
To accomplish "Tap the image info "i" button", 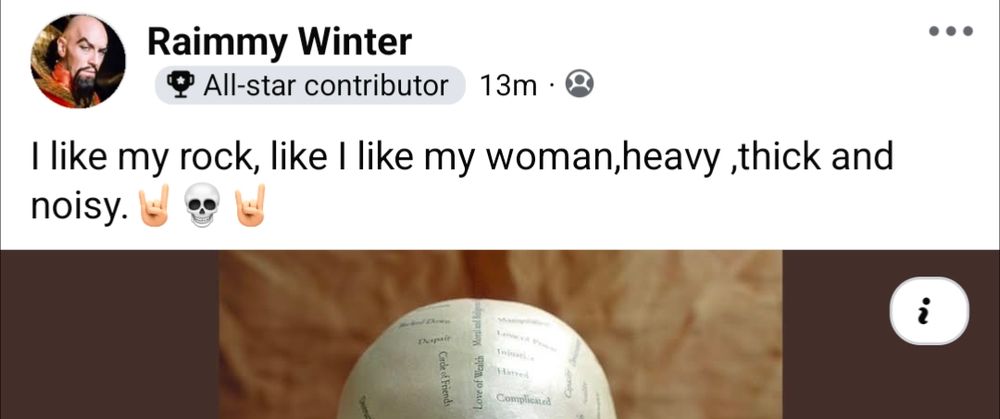I will tap(929, 311).
